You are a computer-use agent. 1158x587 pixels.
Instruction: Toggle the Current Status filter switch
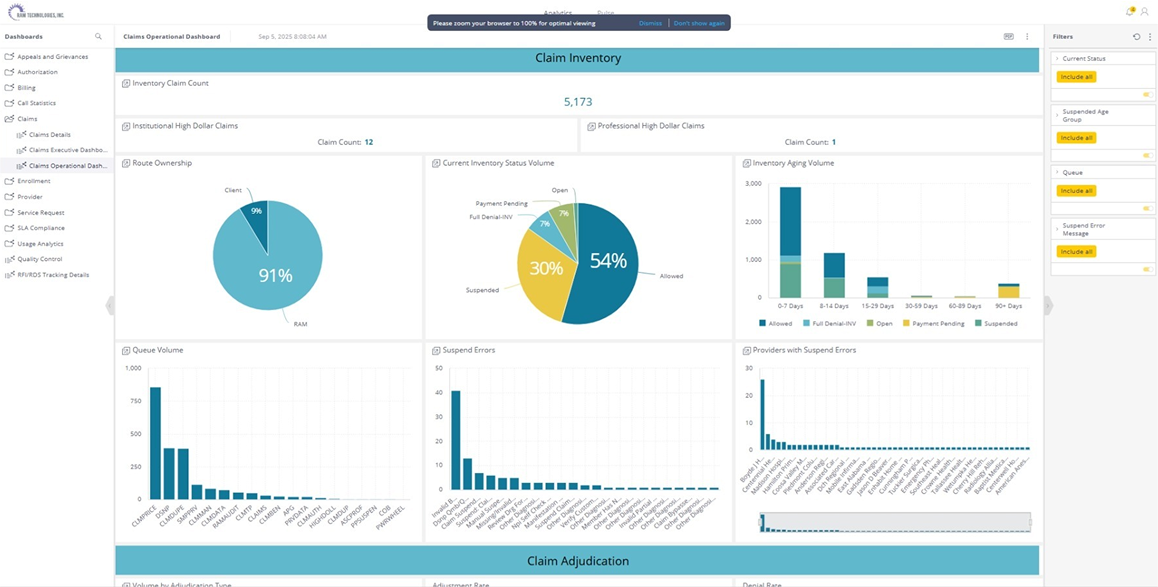1147,95
